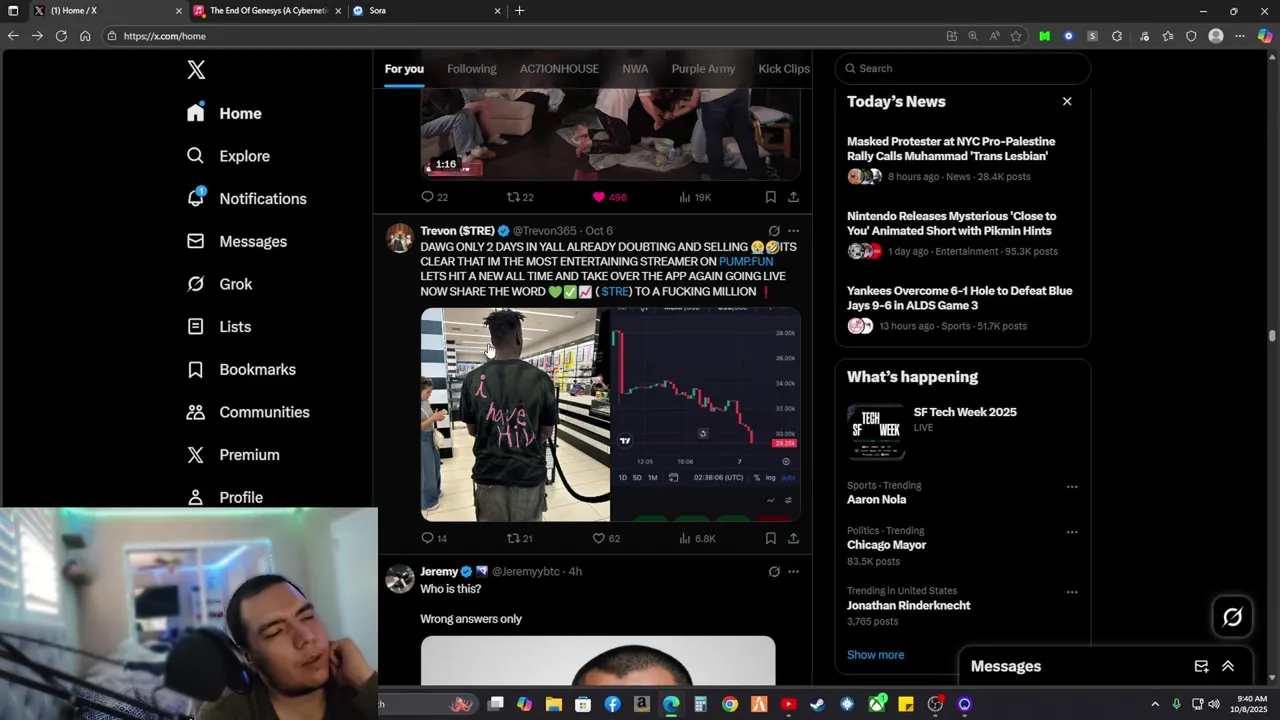Viewport: 1280px width, 720px height.
Task: Bookmark the video post with 19K views
Action: pyautogui.click(x=770, y=197)
